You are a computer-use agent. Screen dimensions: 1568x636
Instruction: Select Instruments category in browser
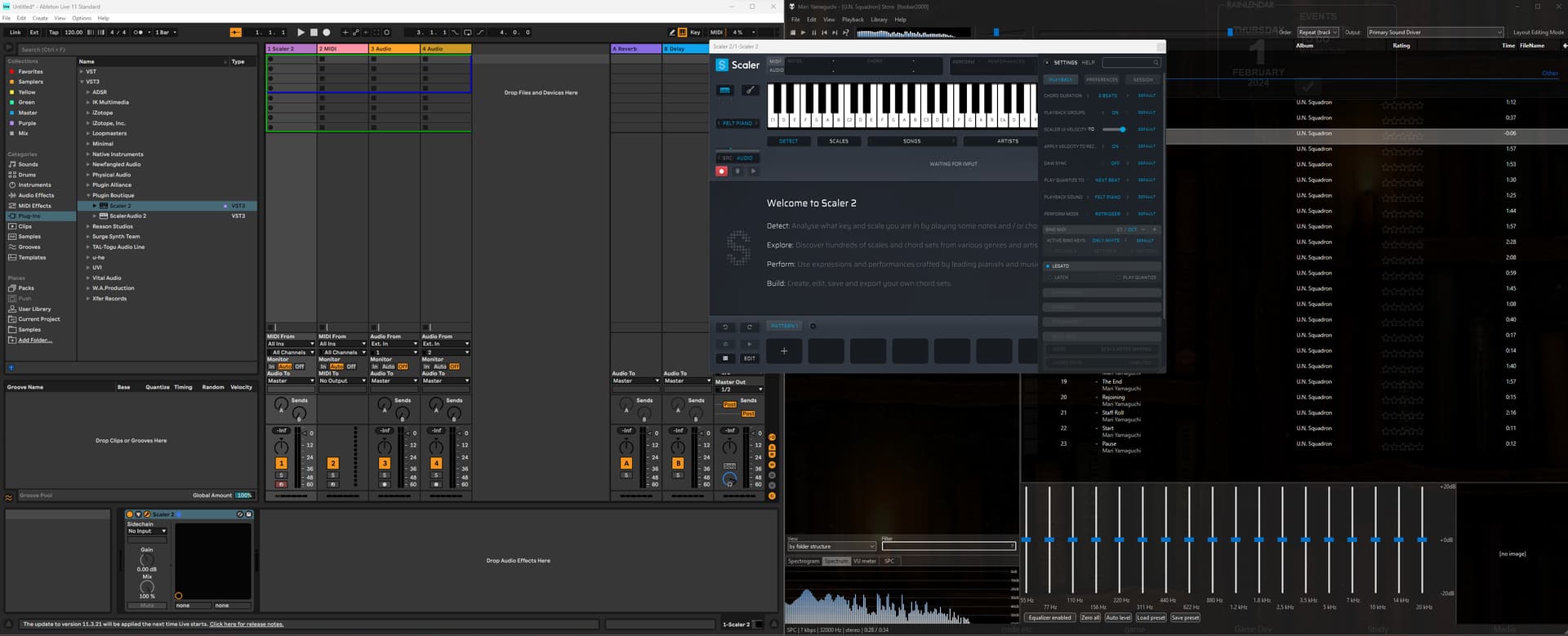pyautogui.click(x=34, y=185)
